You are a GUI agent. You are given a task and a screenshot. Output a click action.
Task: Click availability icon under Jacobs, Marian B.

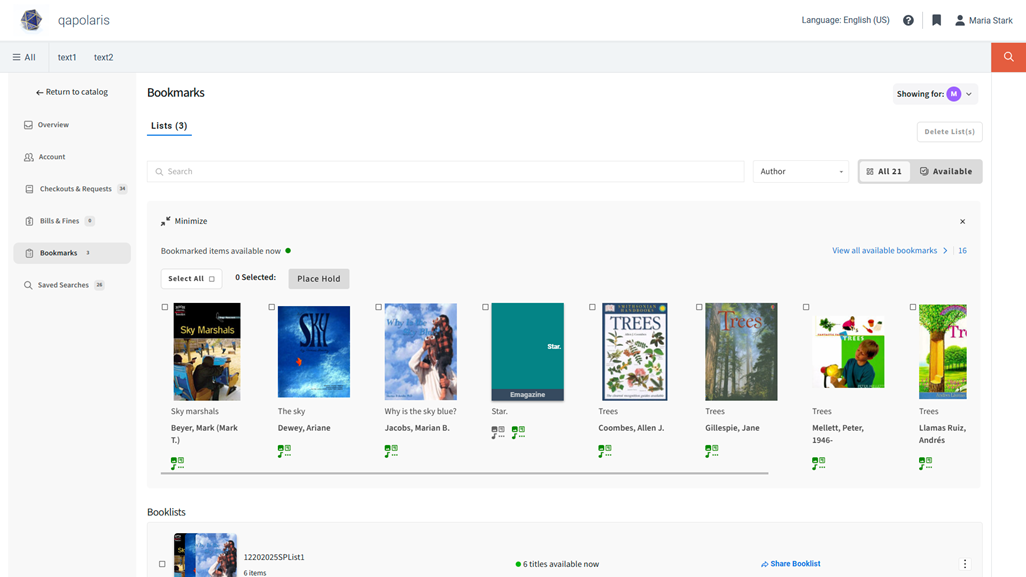click(x=391, y=451)
